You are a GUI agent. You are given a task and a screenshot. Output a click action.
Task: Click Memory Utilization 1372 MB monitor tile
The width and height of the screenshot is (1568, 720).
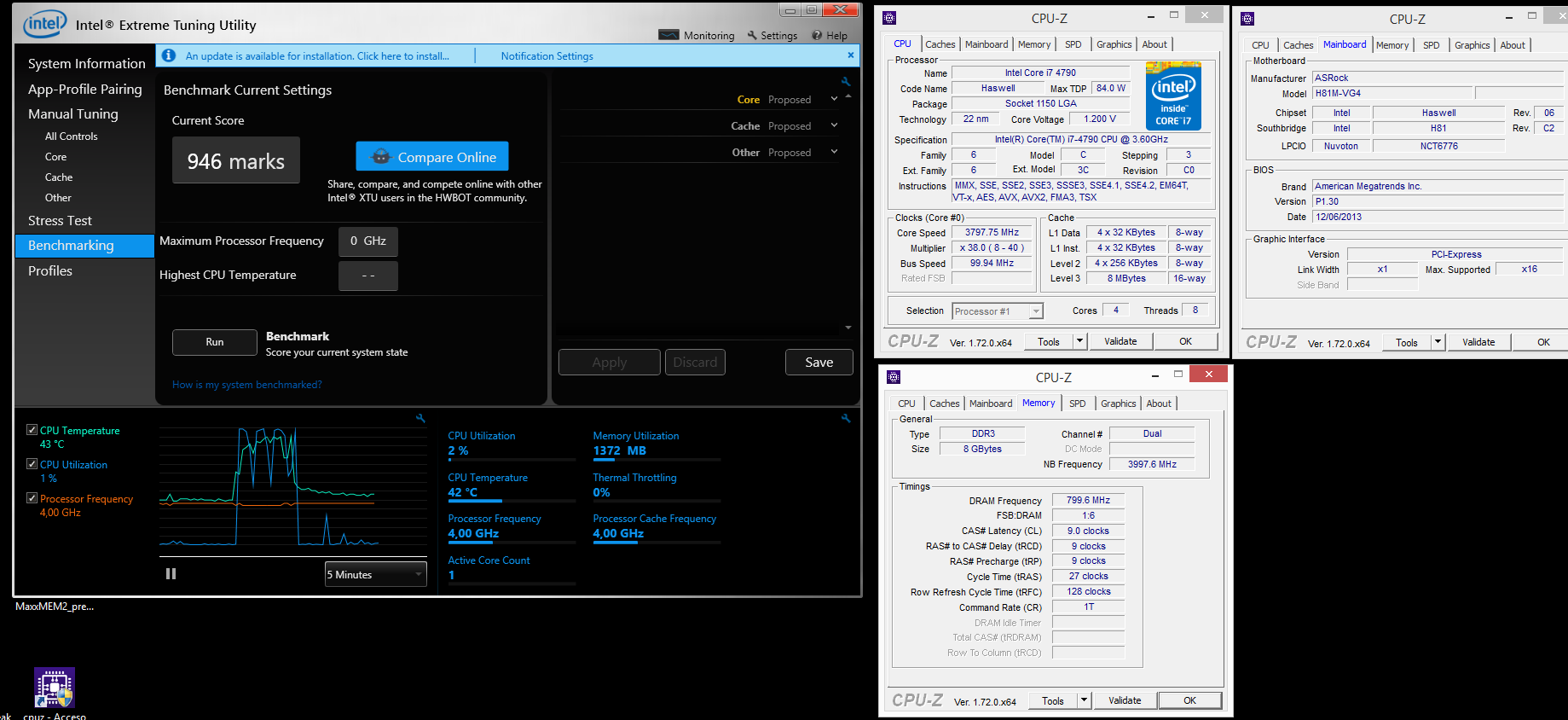657,444
